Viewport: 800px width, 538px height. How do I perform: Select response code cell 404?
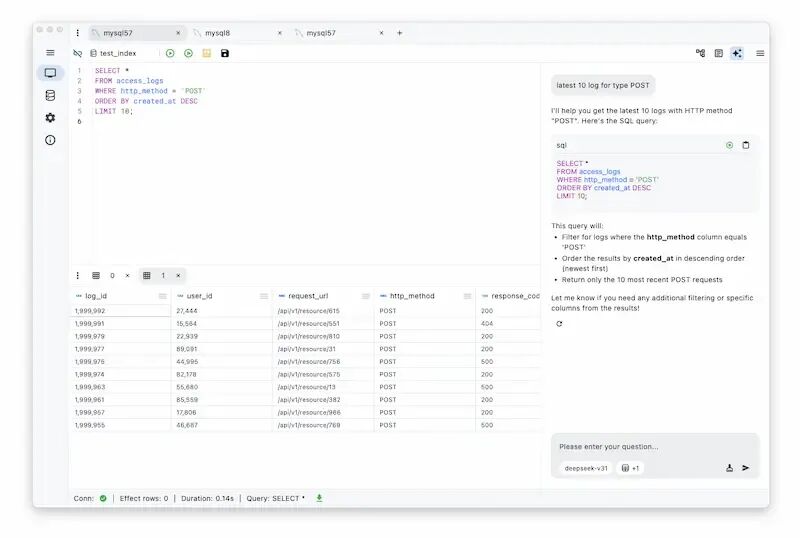point(508,324)
